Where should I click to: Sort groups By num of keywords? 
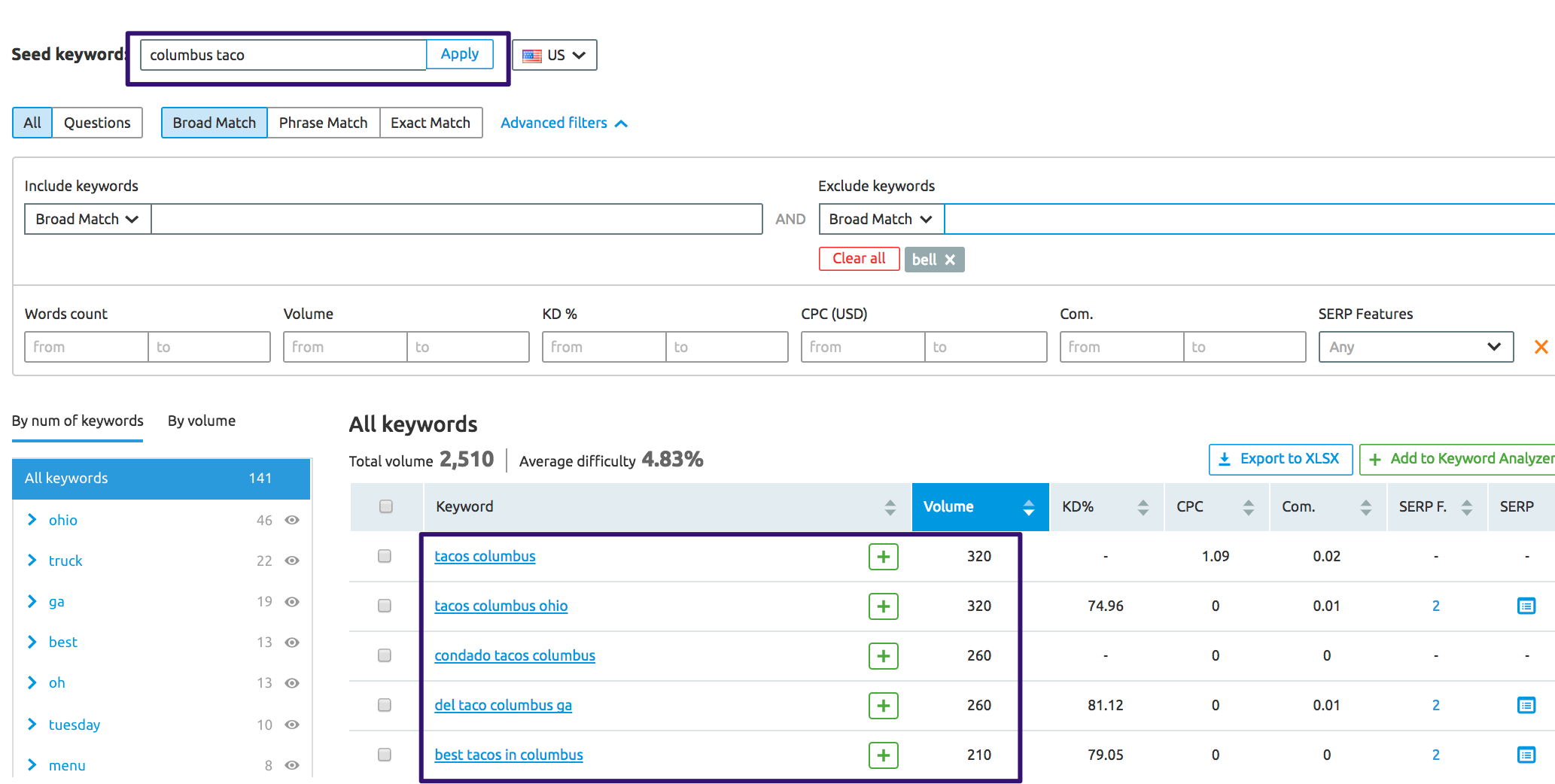[78, 421]
